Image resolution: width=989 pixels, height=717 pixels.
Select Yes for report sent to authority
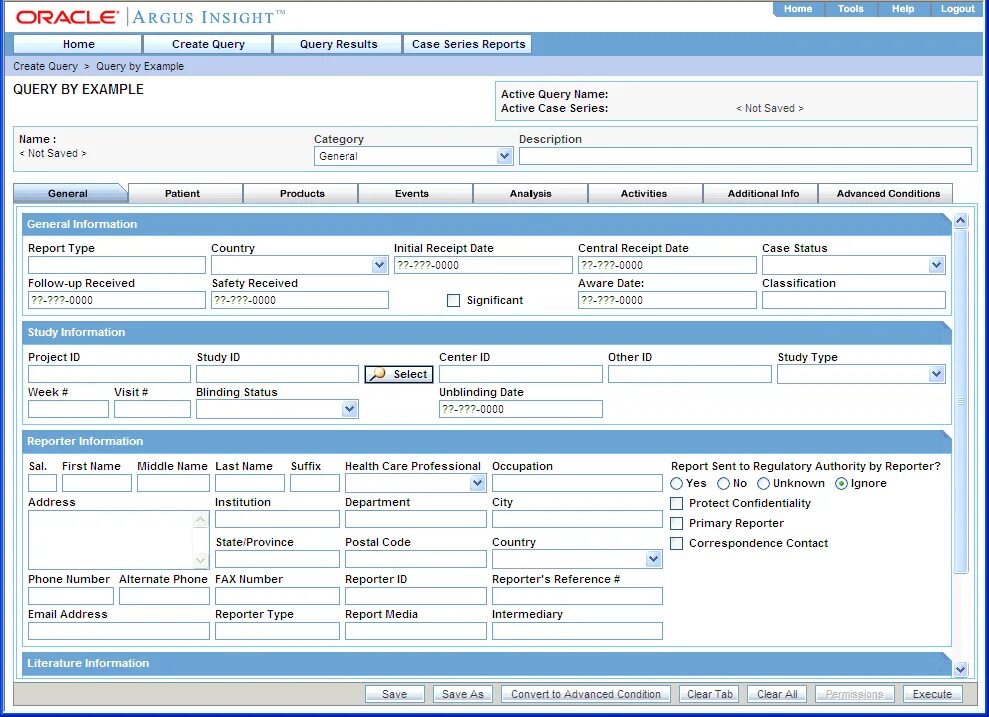point(676,484)
